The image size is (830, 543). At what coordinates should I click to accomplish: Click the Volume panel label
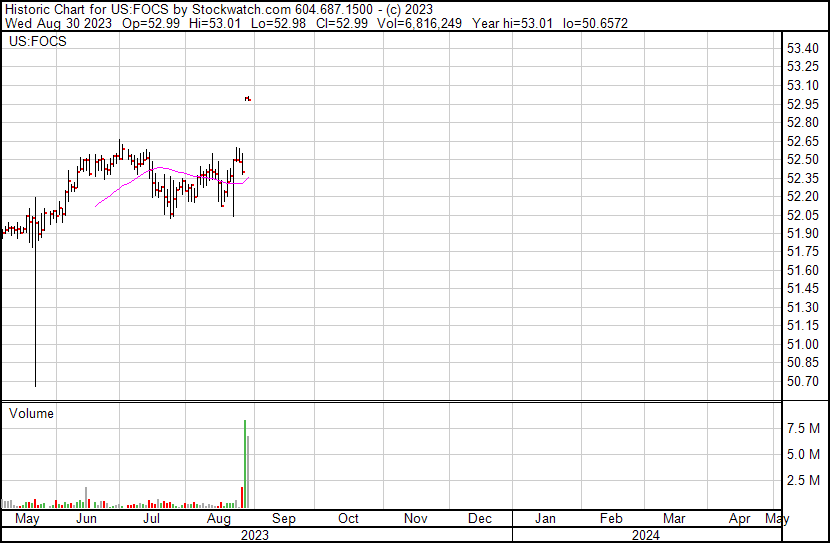(31, 413)
